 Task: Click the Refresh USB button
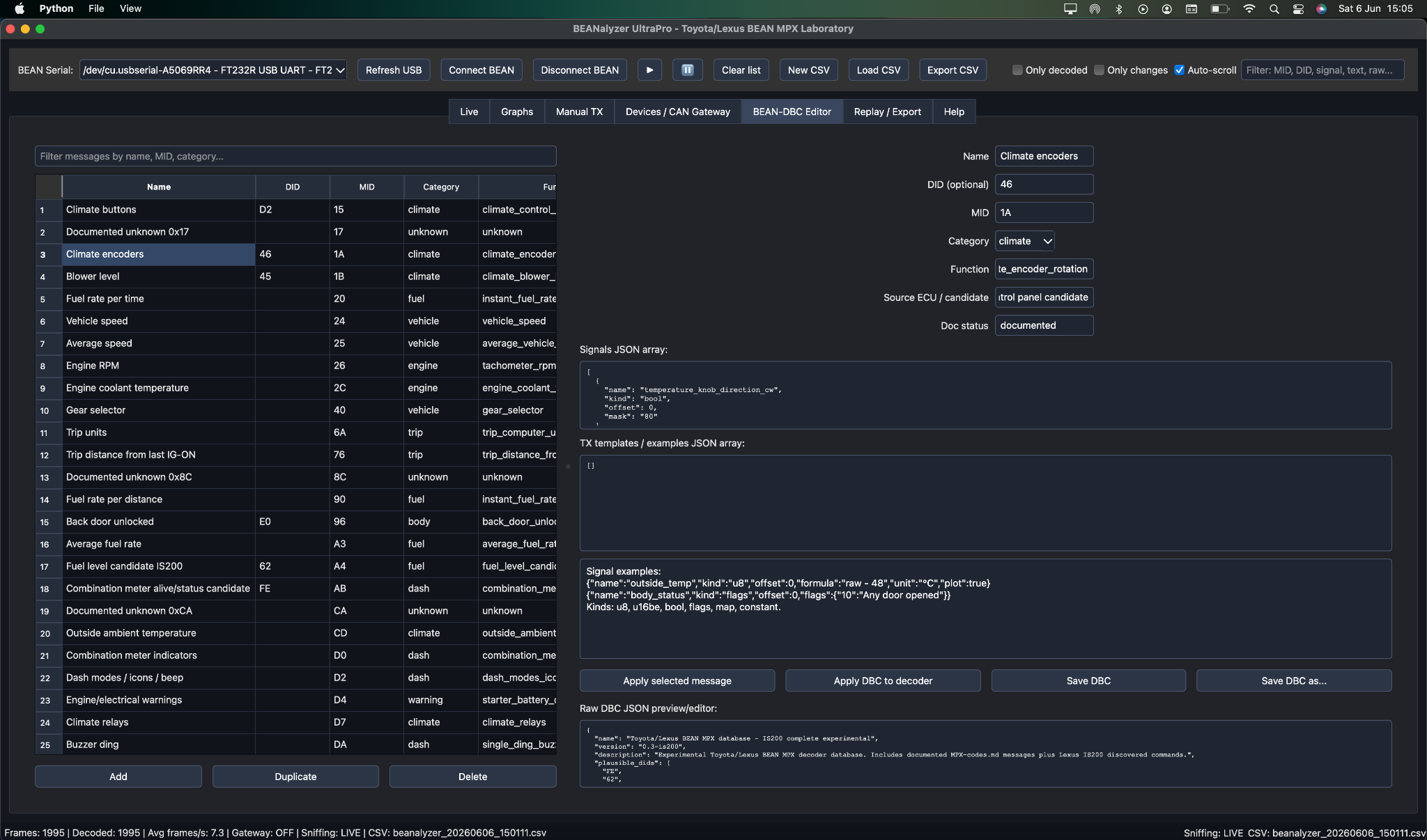[x=394, y=70]
